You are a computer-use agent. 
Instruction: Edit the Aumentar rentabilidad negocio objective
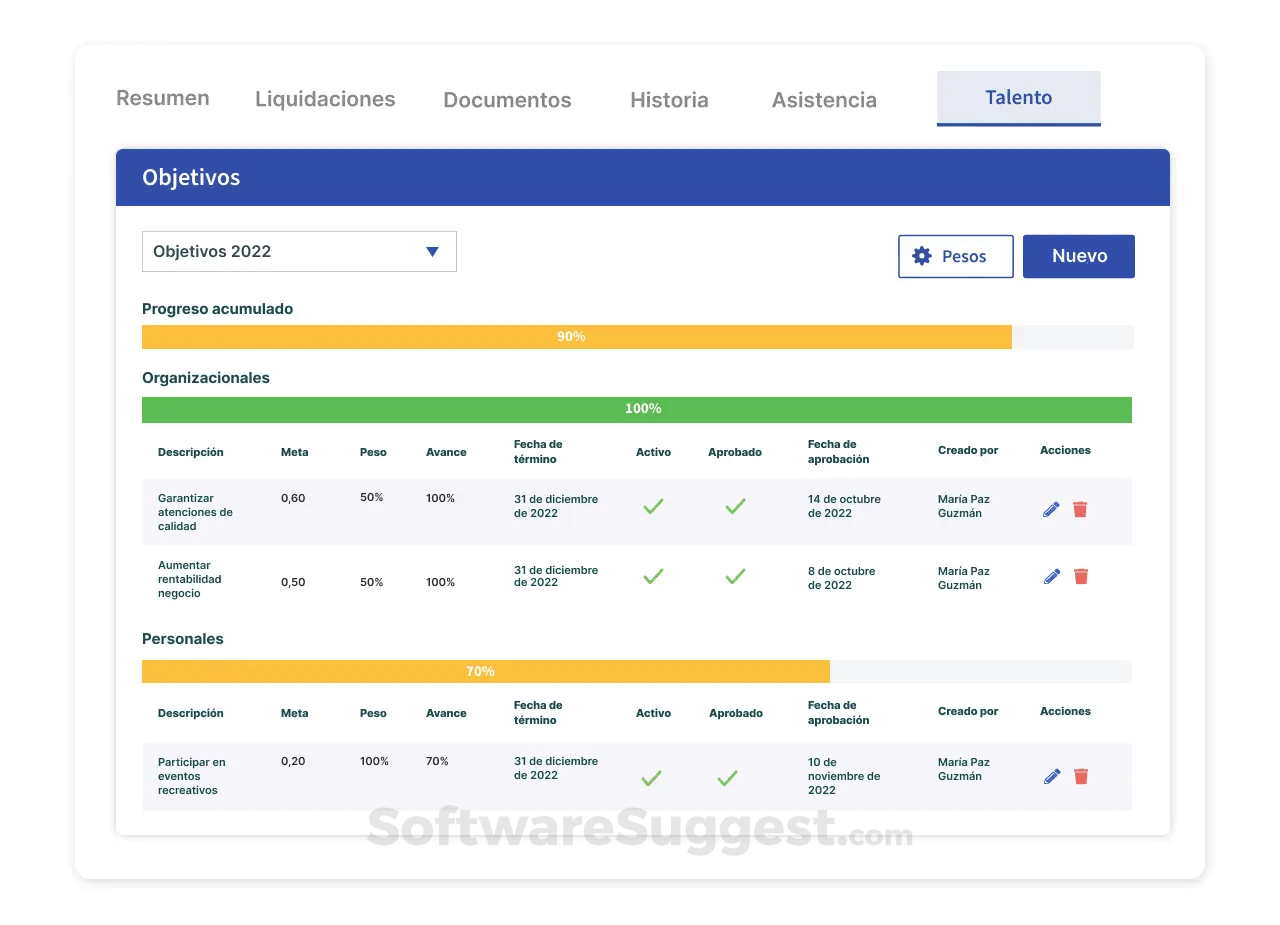click(x=1051, y=576)
